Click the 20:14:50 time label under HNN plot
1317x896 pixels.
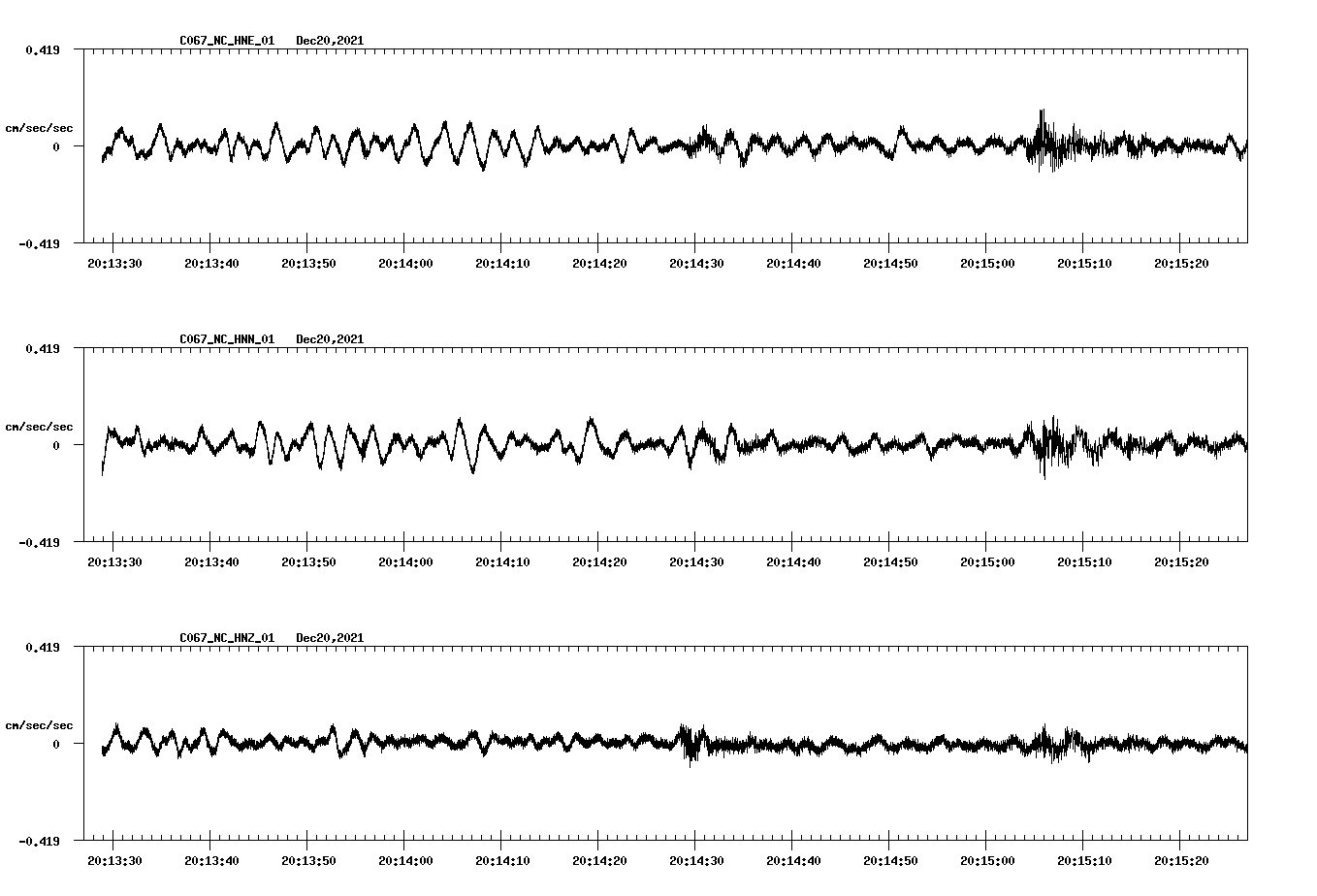(890, 561)
